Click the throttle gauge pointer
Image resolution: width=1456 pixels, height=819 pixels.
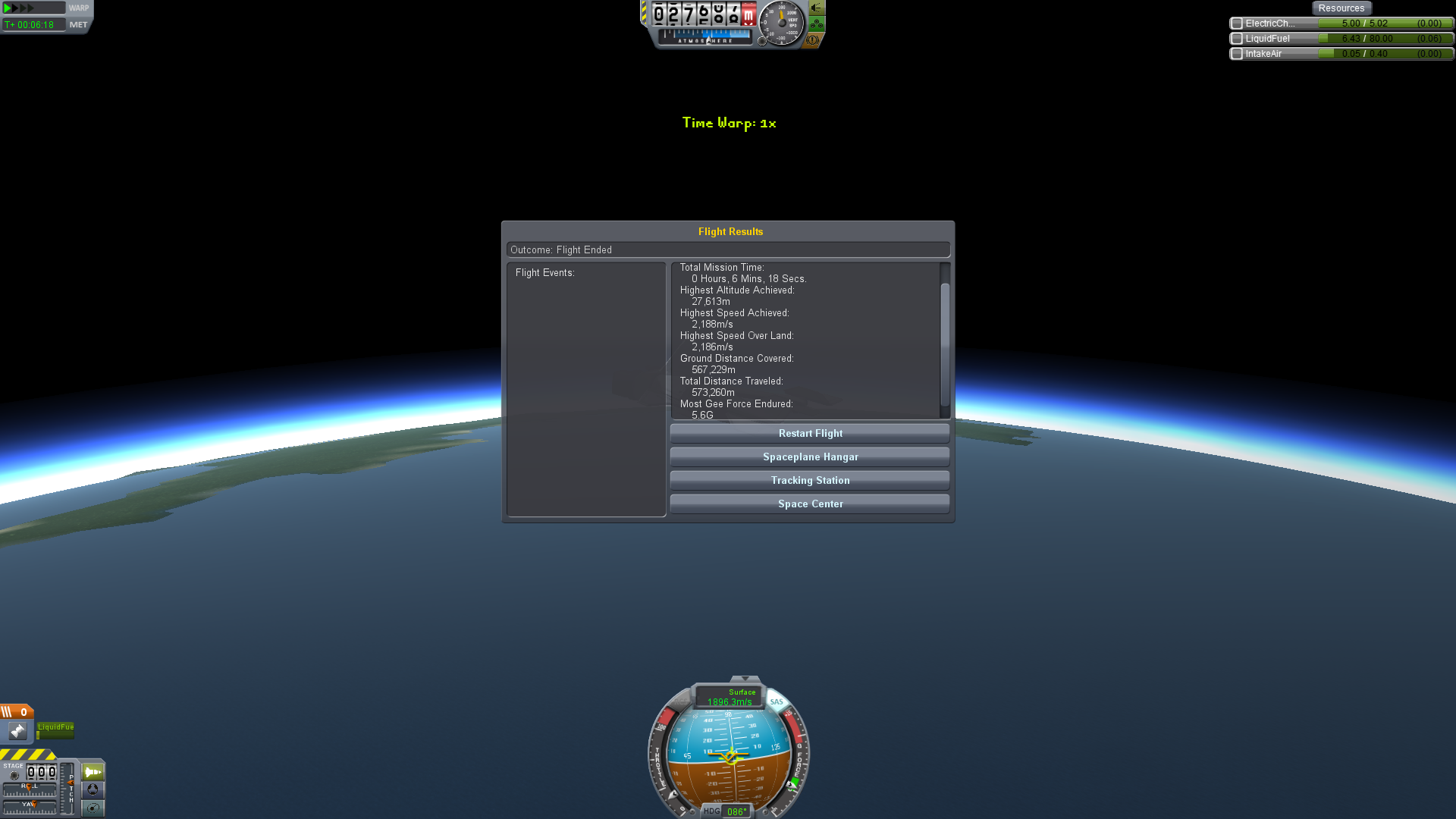click(673, 795)
